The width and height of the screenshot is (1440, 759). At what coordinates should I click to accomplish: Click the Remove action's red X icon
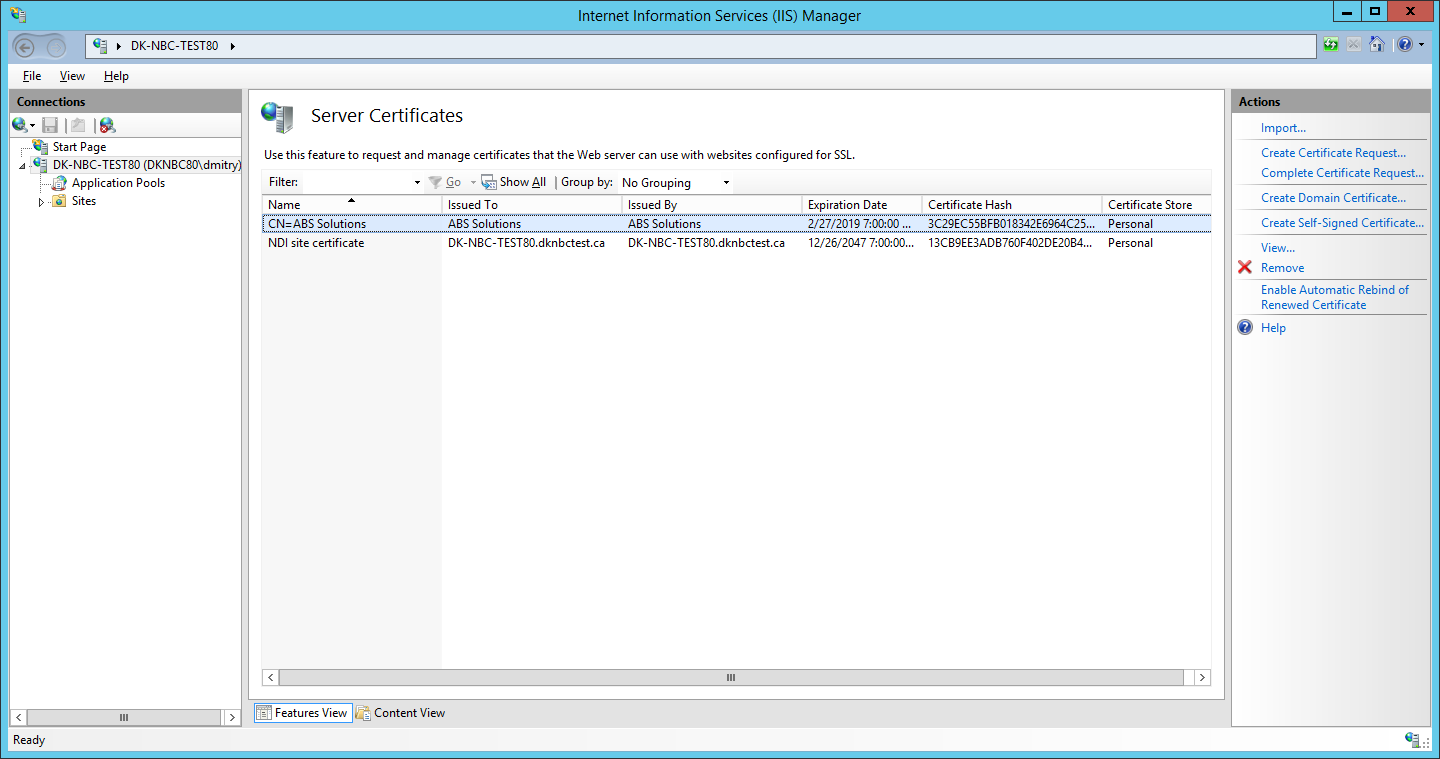[1243, 267]
